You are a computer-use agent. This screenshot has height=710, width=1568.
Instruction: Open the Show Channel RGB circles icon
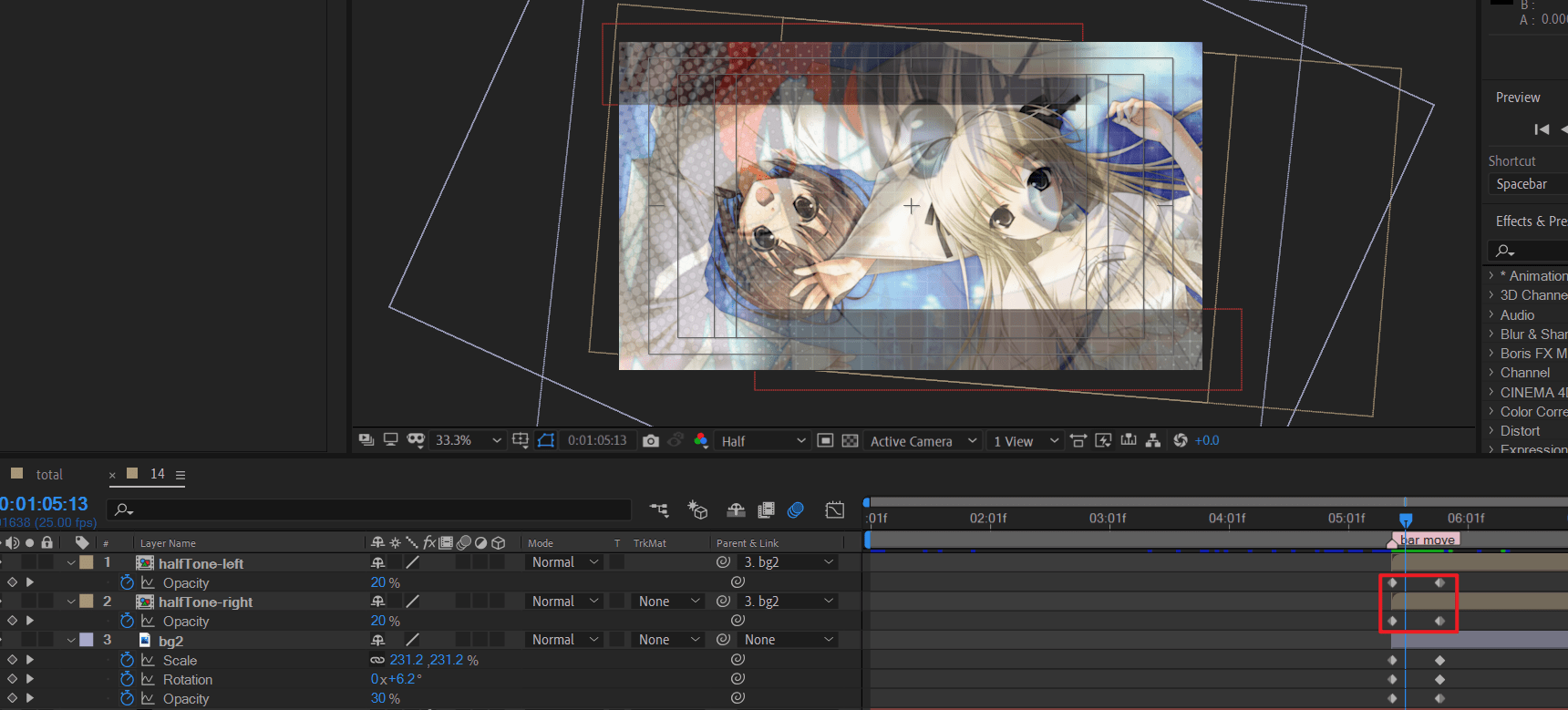(701, 440)
